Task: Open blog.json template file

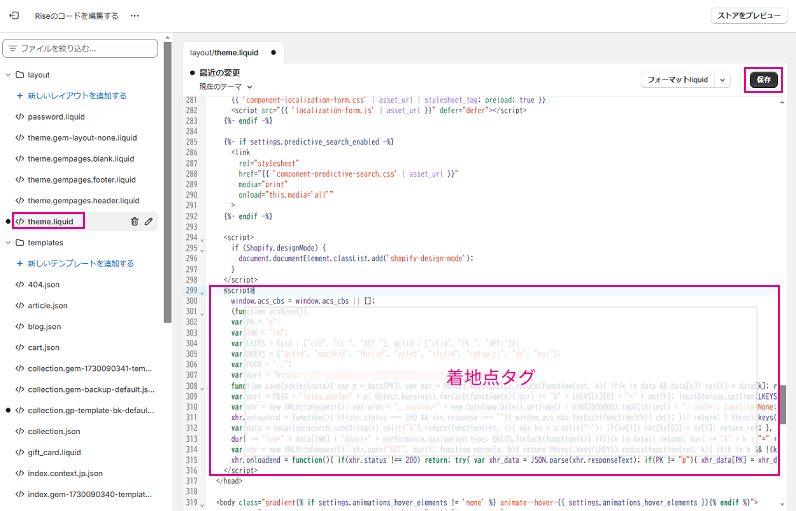Action: coord(44,326)
